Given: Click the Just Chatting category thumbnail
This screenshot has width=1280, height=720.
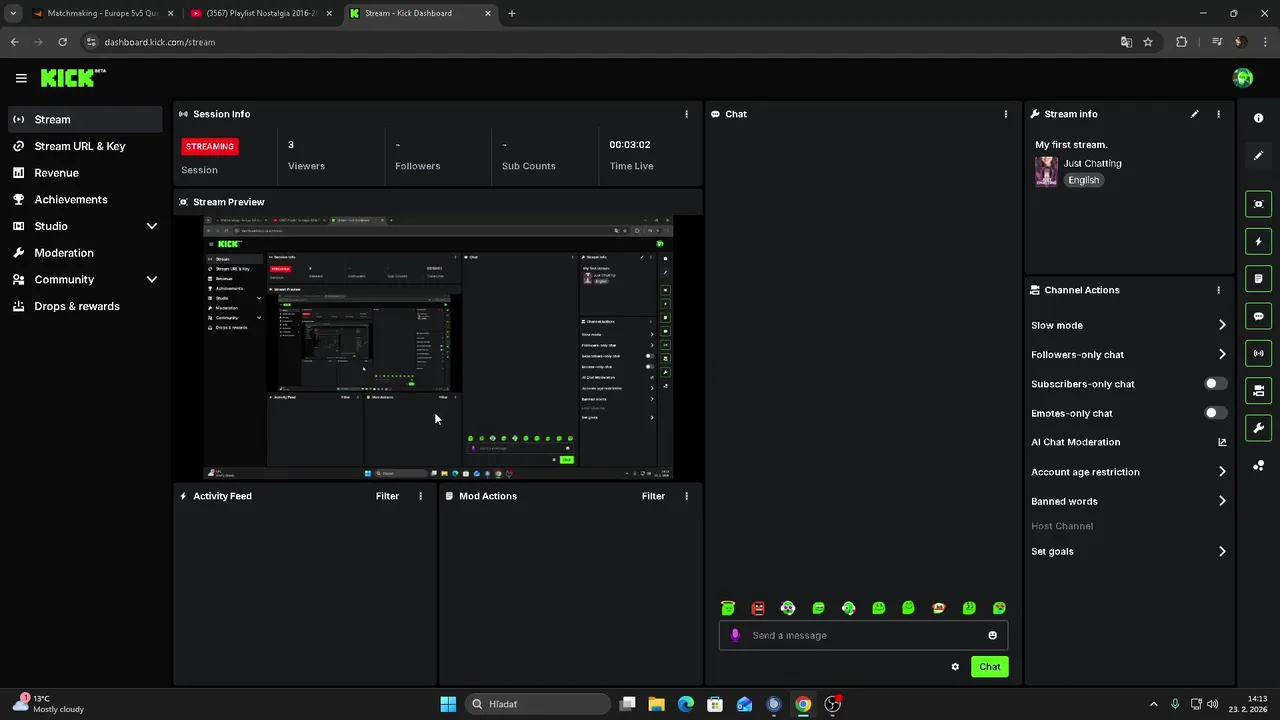Looking at the screenshot, I should (x=1046, y=171).
